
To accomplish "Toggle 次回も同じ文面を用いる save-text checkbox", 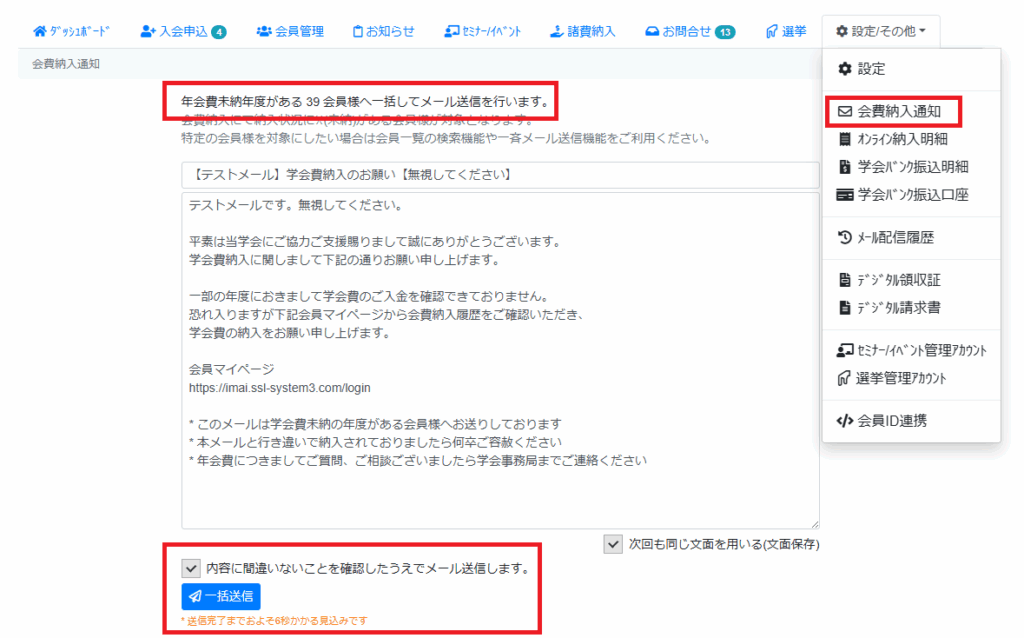I will [x=613, y=544].
